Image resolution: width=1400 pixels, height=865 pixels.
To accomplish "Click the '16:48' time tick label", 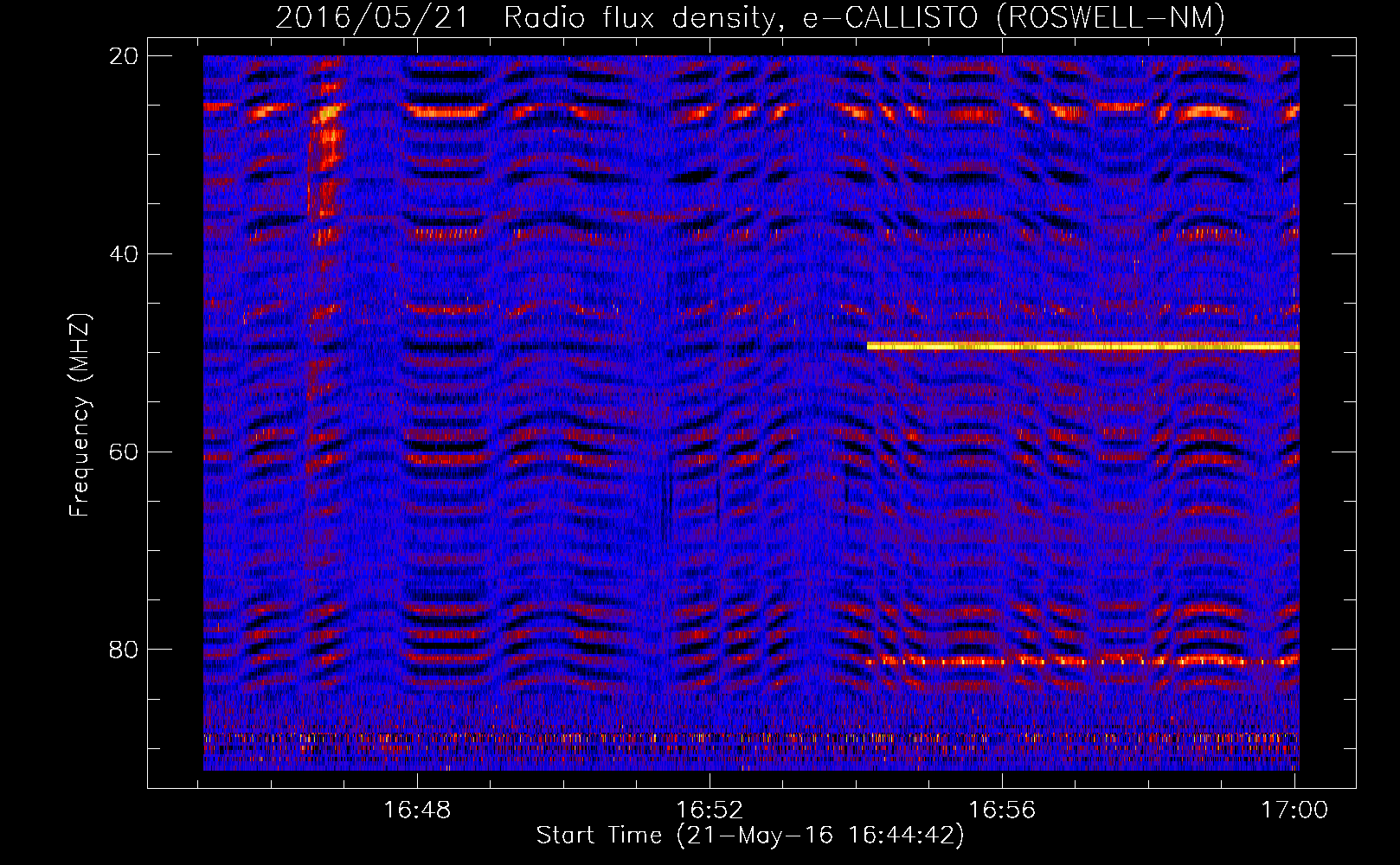I will click(x=417, y=811).
